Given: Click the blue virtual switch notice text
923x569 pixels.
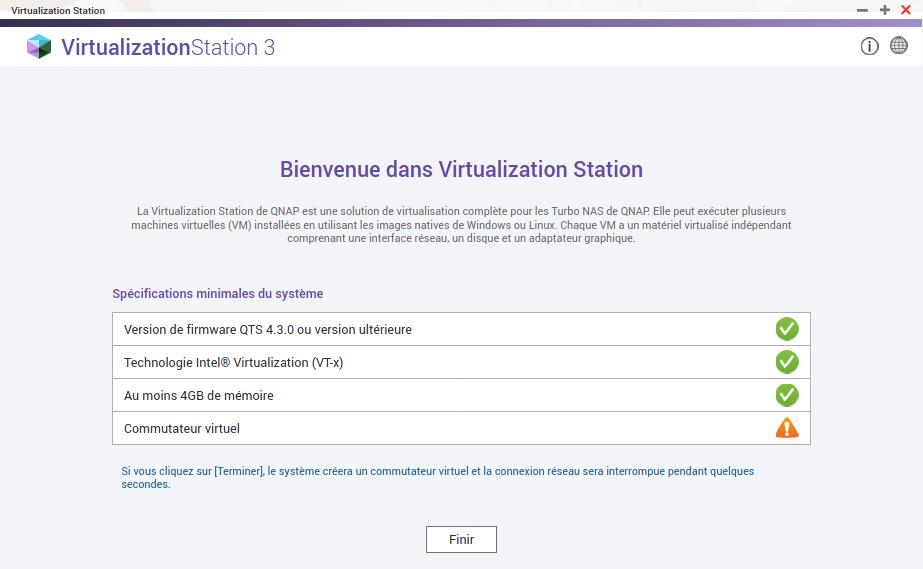Looking at the screenshot, I should point(437,477).
